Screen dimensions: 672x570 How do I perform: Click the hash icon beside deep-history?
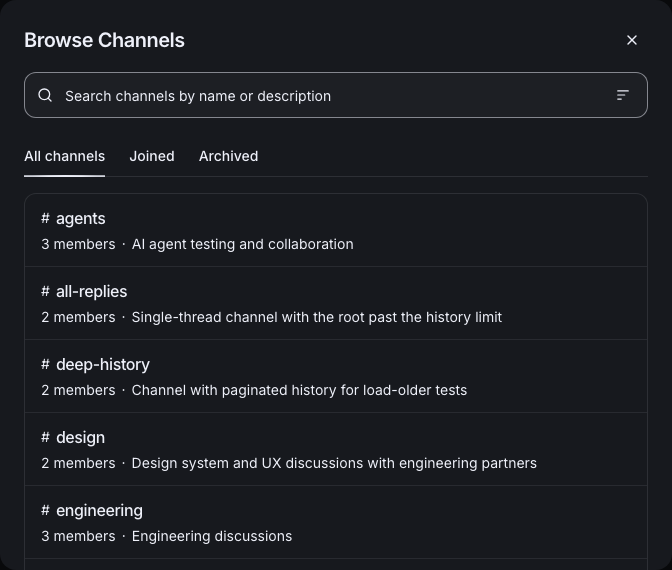coord(45,364)
